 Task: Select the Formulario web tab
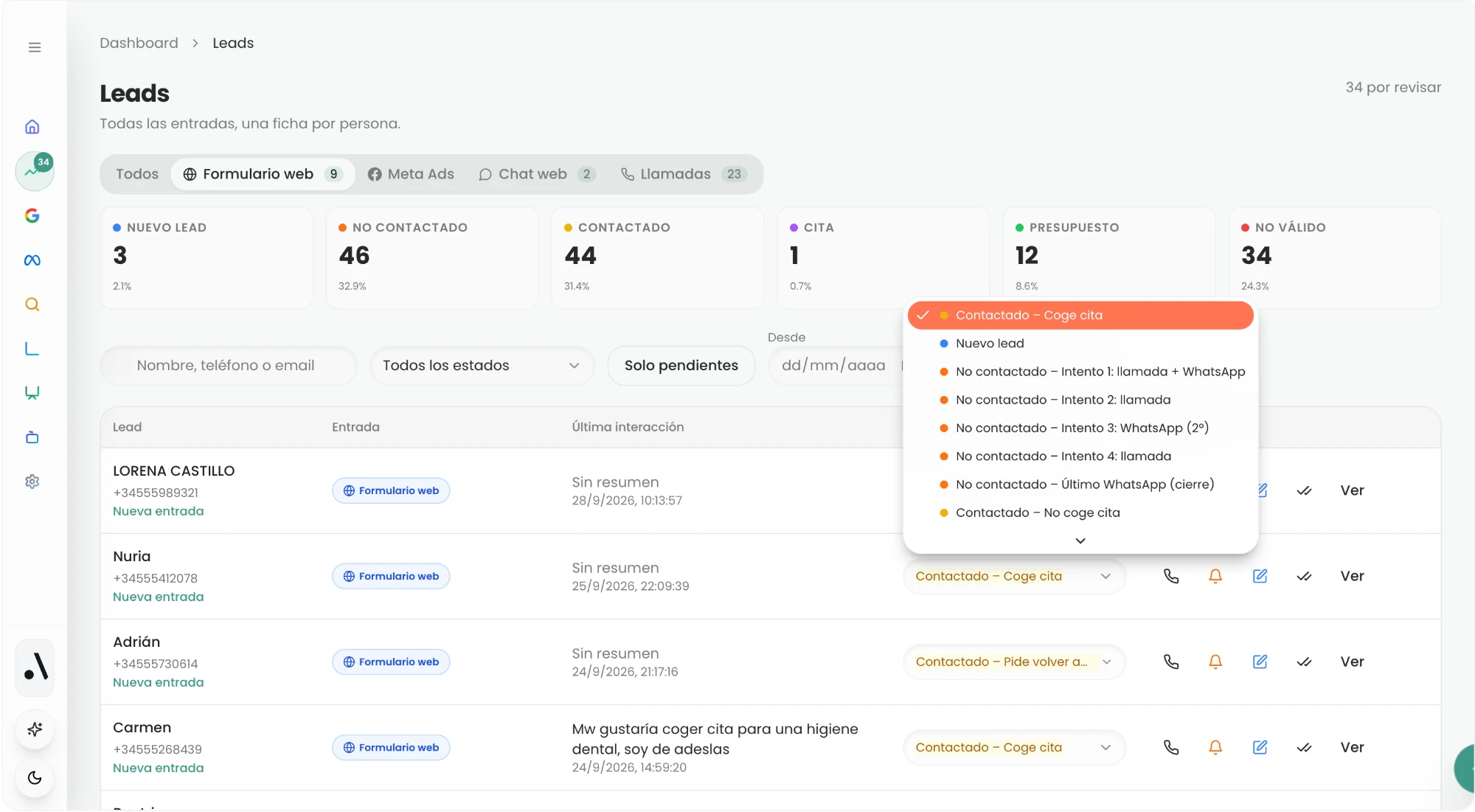pyautogui.click(x=263, y=174)
